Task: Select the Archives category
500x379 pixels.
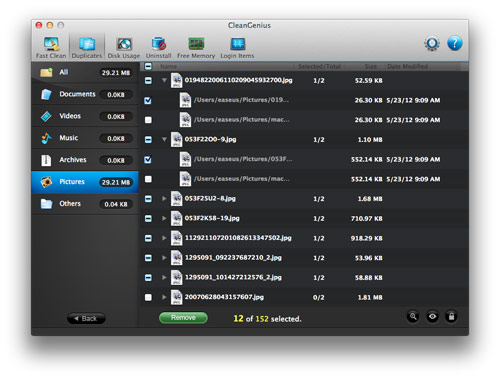Action: 85,160
